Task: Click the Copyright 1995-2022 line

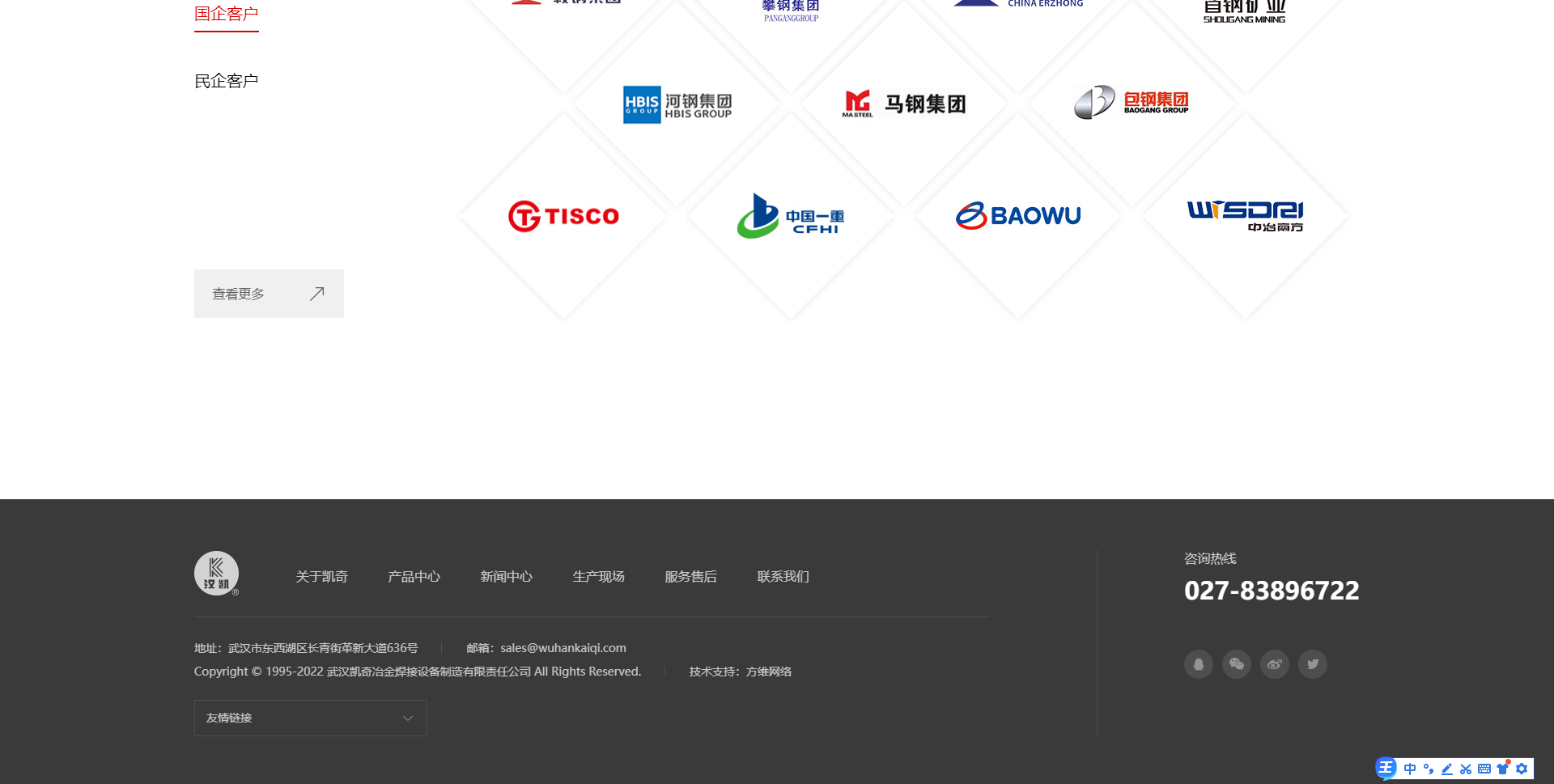Action: tap(418, 672)
